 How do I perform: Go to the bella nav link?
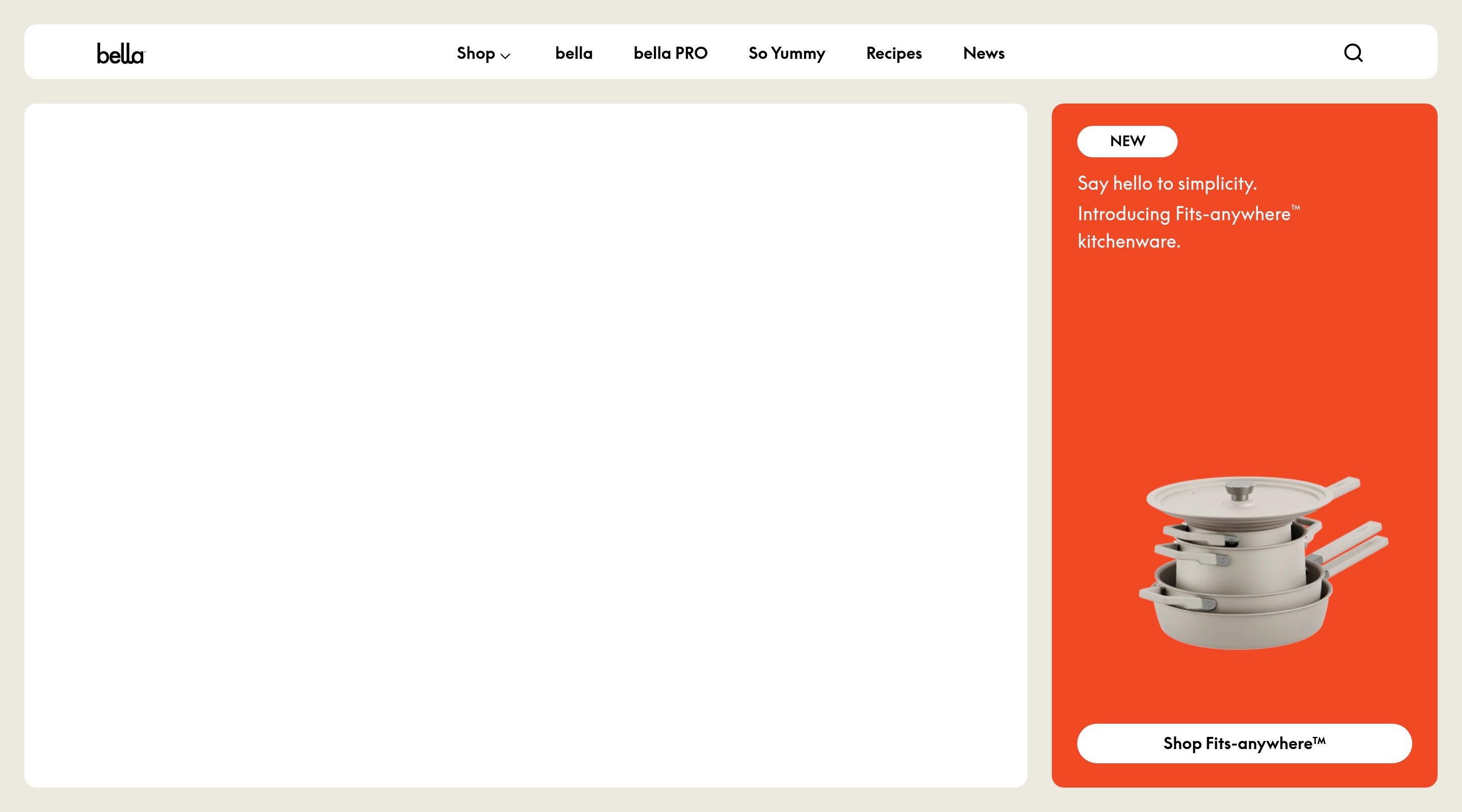[x=574, y=53]
